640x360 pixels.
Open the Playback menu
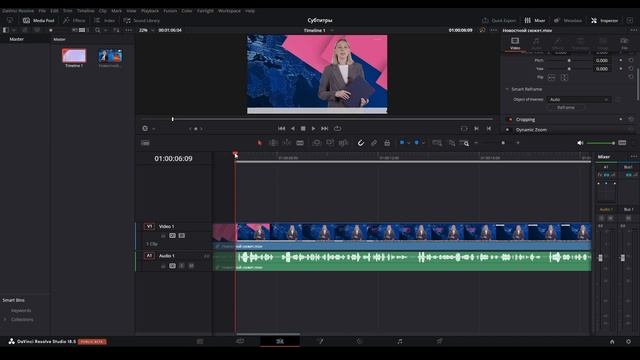click(150, 11)
